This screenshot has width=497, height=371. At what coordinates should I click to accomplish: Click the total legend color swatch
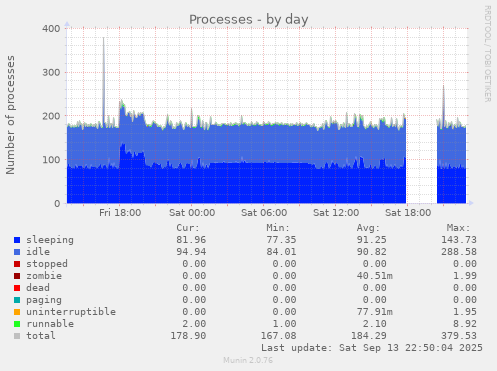pos(17,336)
